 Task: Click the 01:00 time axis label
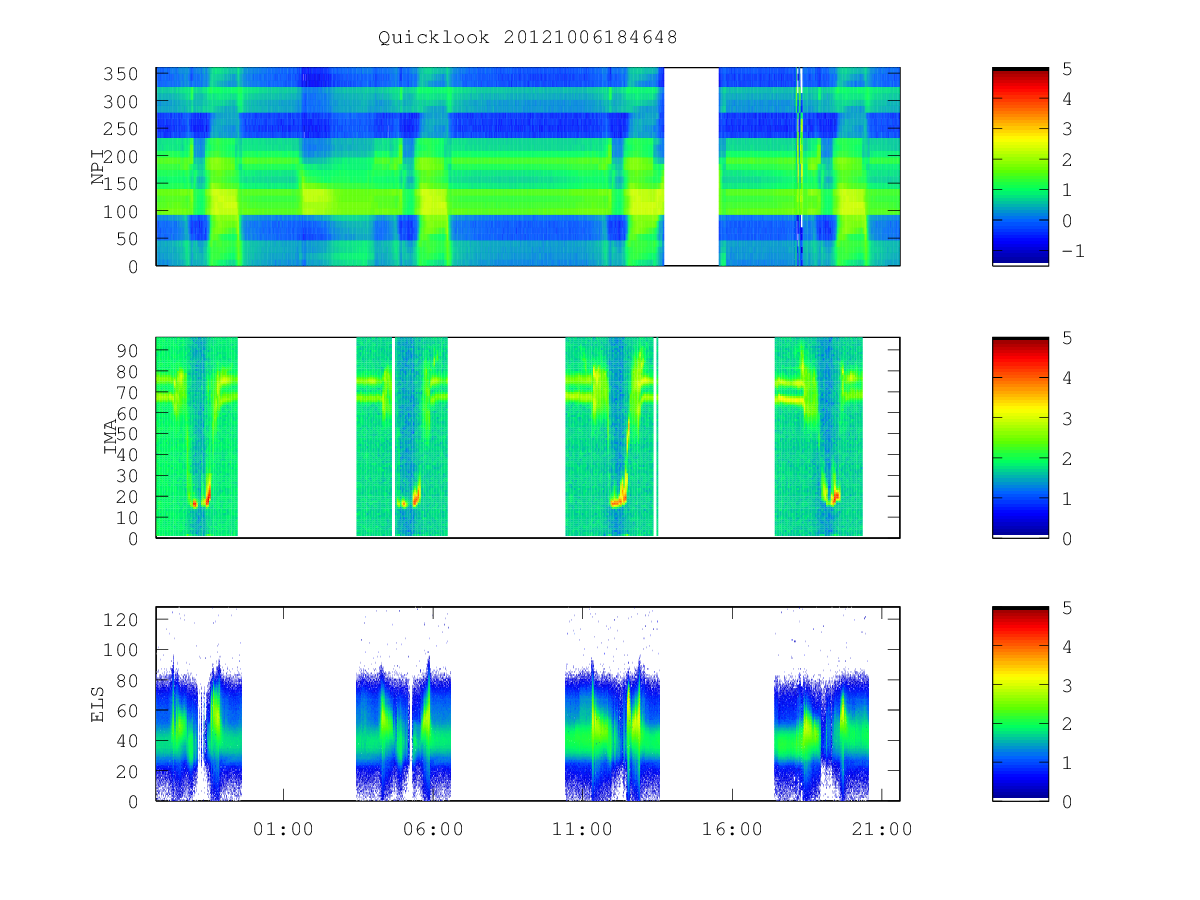click(284, 829)
